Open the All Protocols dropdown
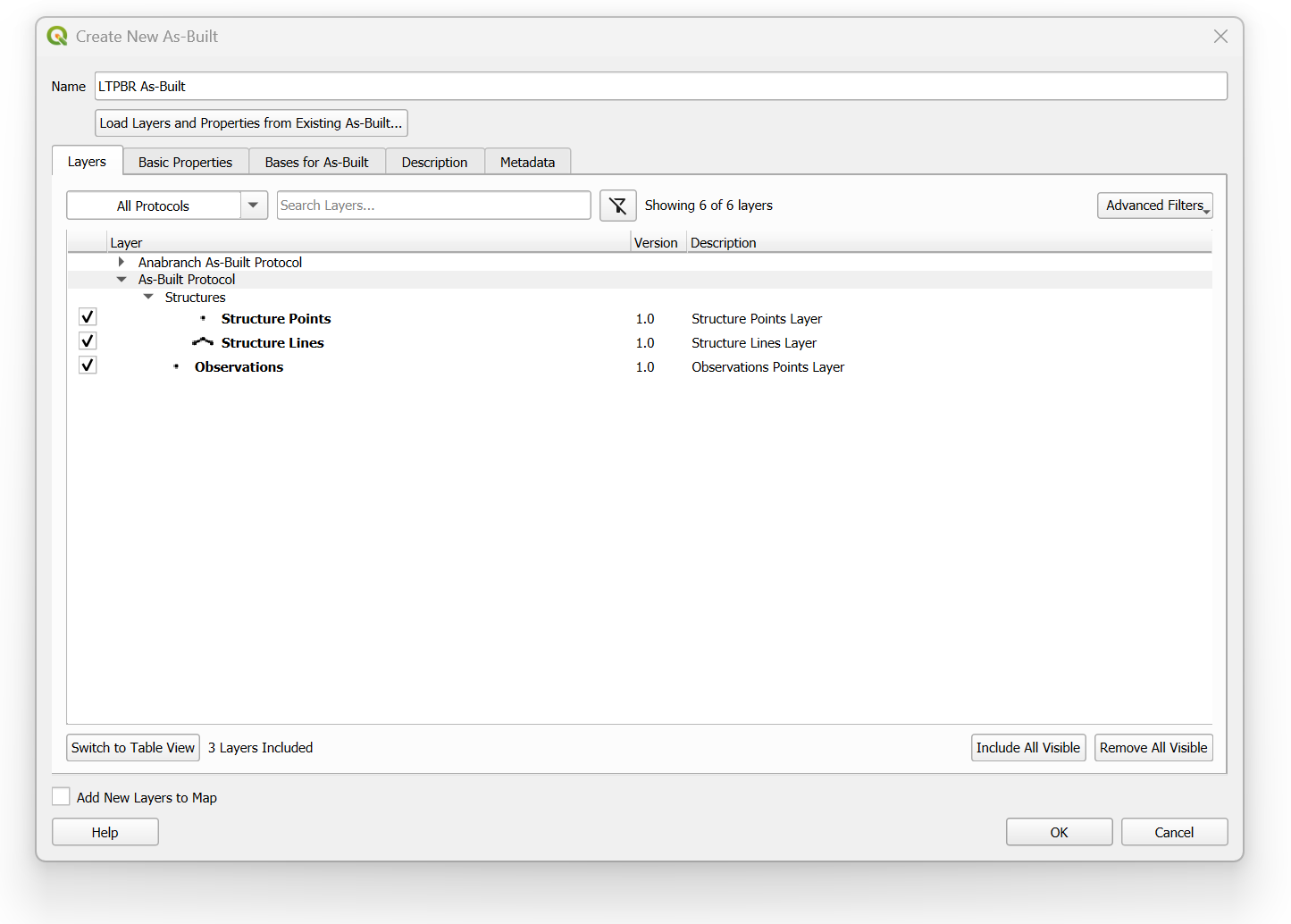 coord(254,206)
